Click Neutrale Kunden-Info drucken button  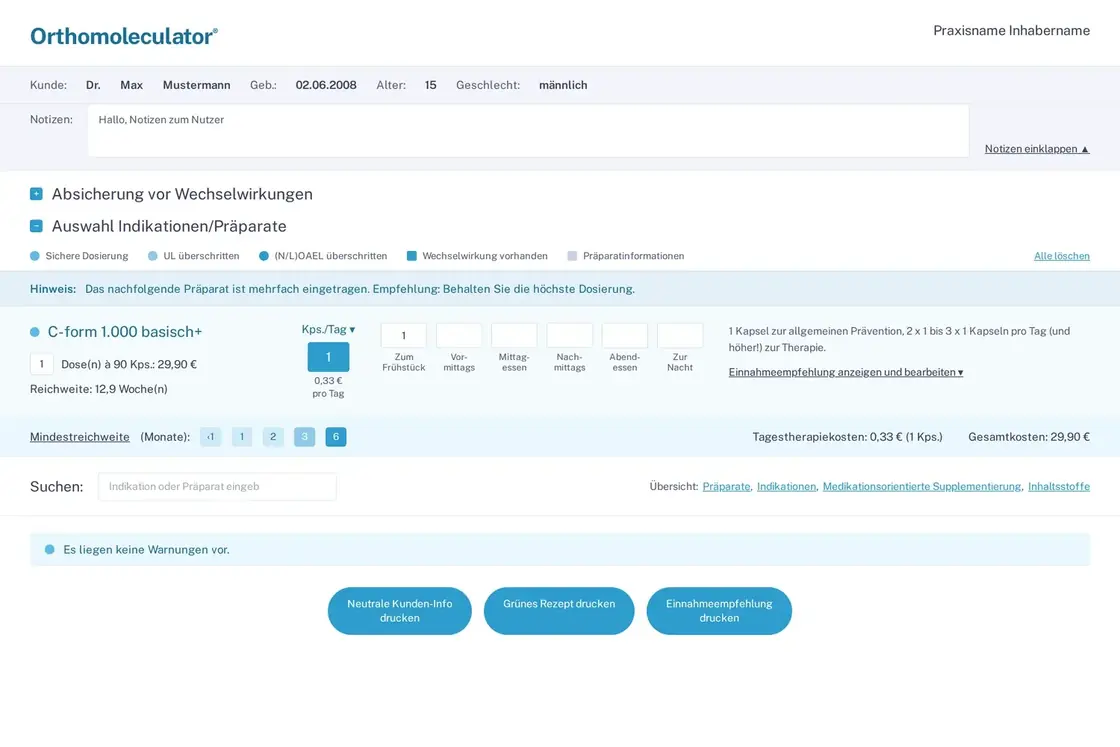coord(400,611)
